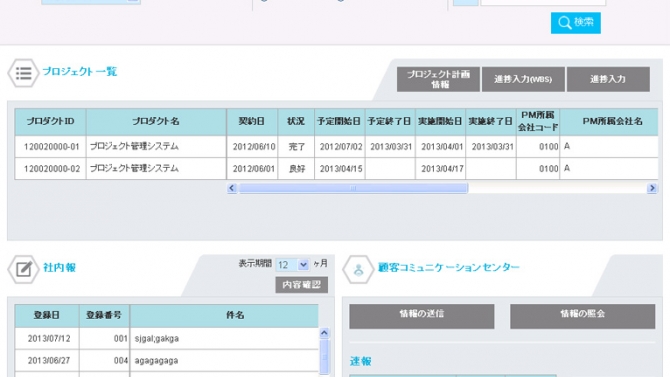Screen dimensions: 670x377
Task: Click actual start 2013/04/17 cell
Action: [x=442, y=169]
